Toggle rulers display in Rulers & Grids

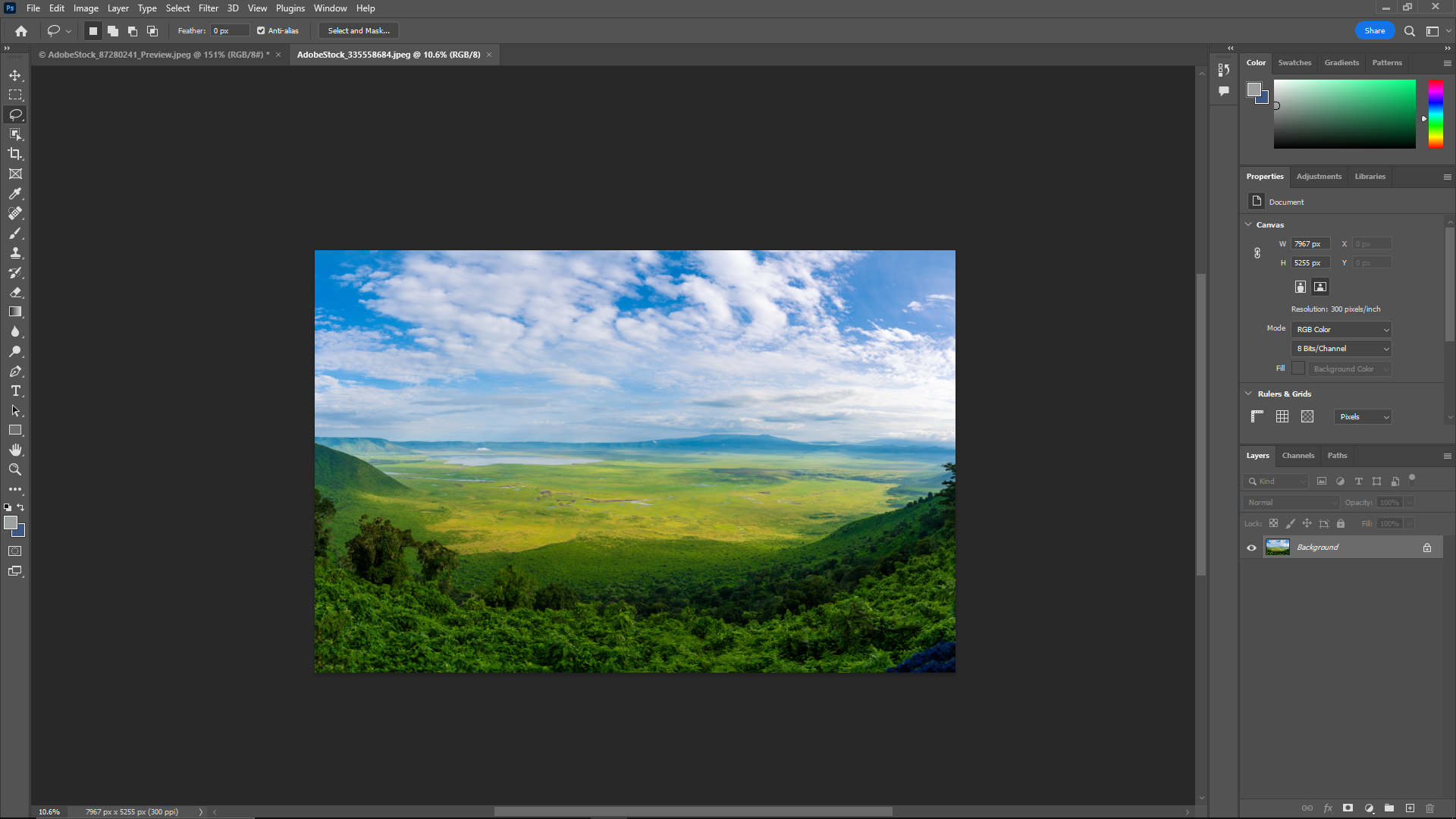pos(1257,416)
